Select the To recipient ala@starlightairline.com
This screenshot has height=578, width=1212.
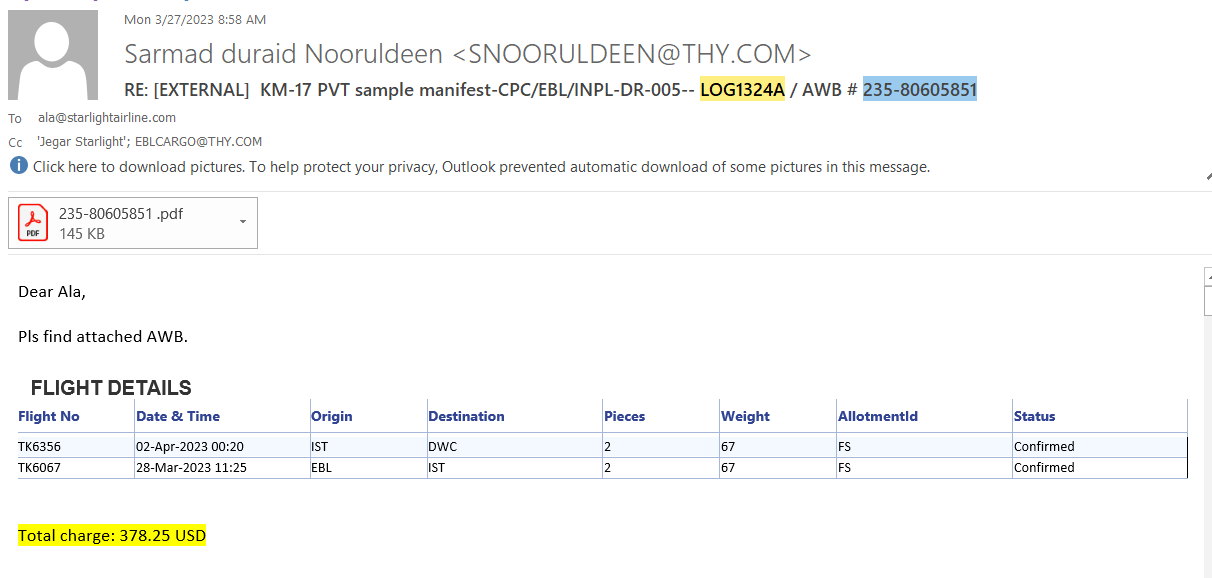[x=107, y=118]
